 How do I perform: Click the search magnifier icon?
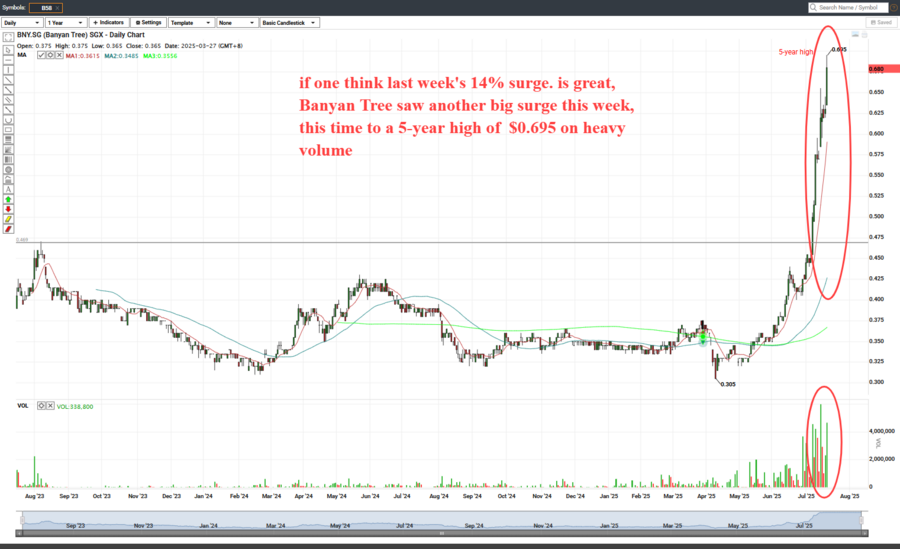[813, 7]
